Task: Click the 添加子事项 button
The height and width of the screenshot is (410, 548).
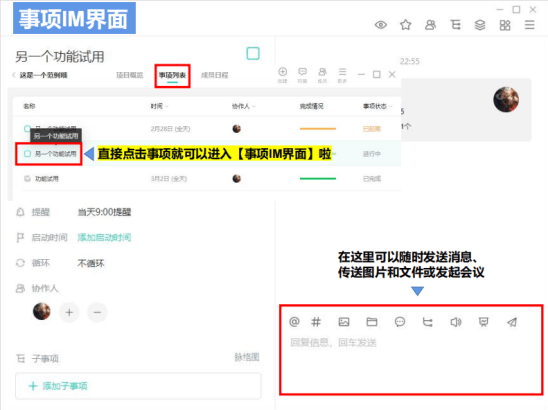Action: tap(138, 386)
